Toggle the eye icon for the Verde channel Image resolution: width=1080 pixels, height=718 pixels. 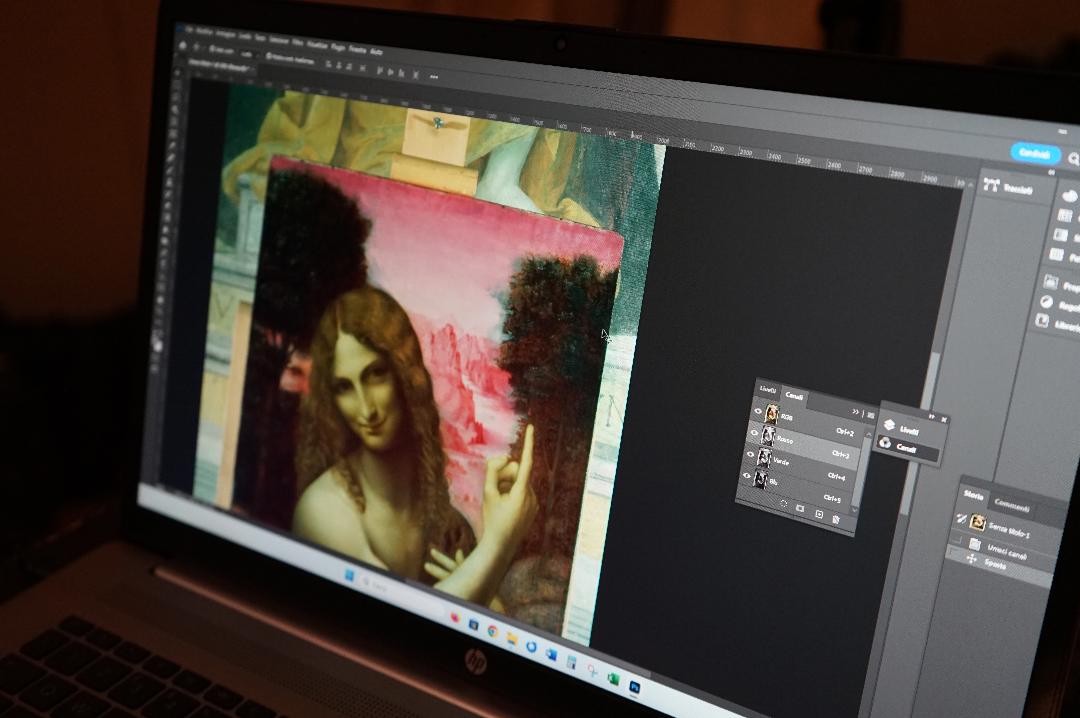click(750, 455)
